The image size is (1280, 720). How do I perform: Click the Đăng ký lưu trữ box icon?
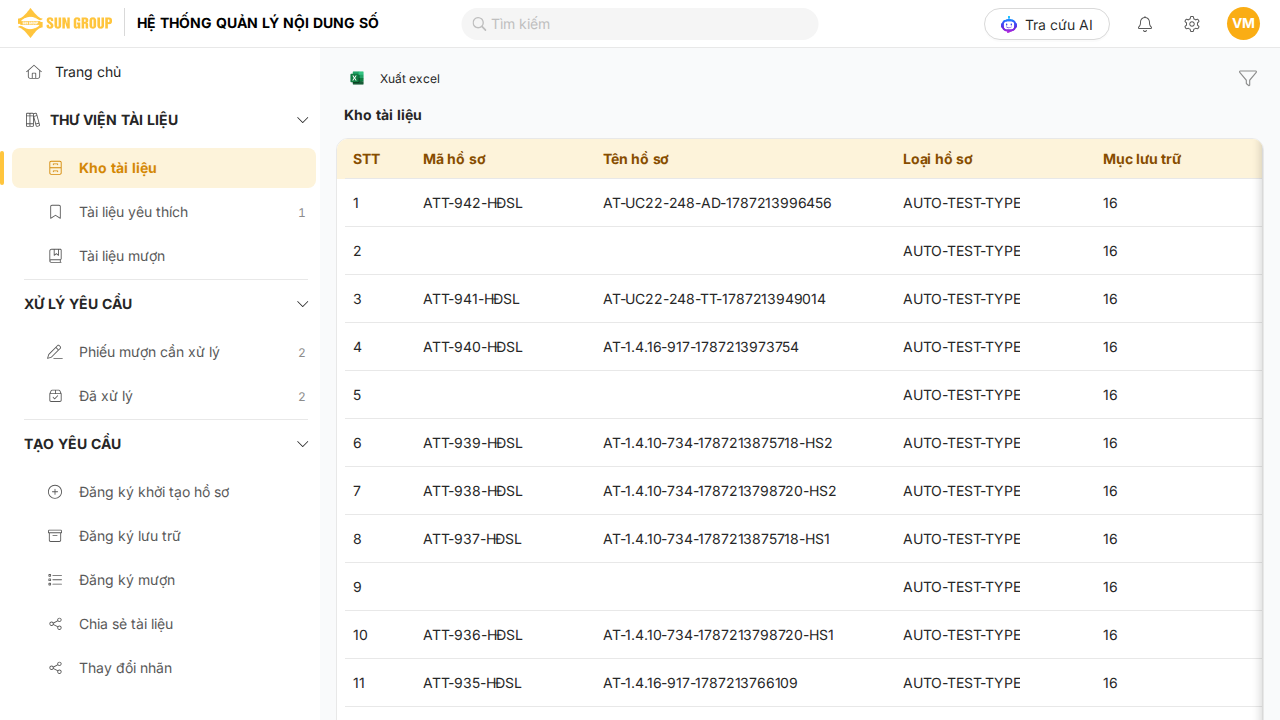(x=55, y=536)
